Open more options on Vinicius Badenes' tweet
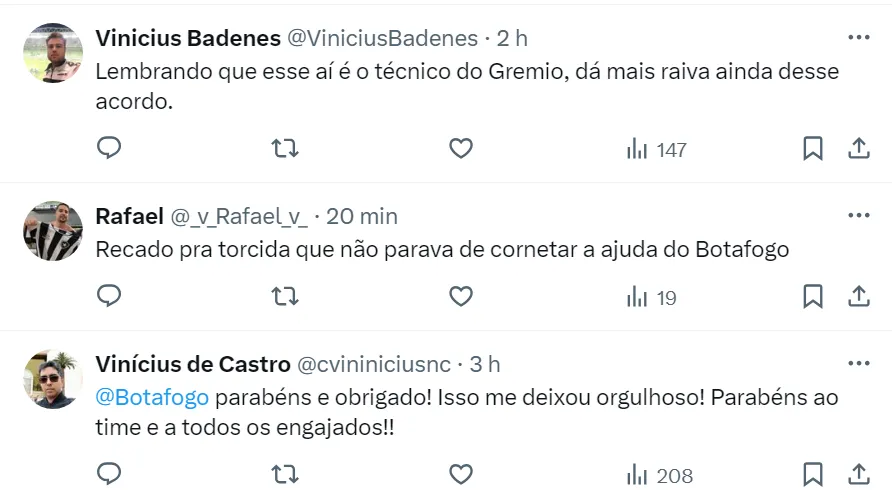The height and width of the screenshot is (490, 892). 858,38
